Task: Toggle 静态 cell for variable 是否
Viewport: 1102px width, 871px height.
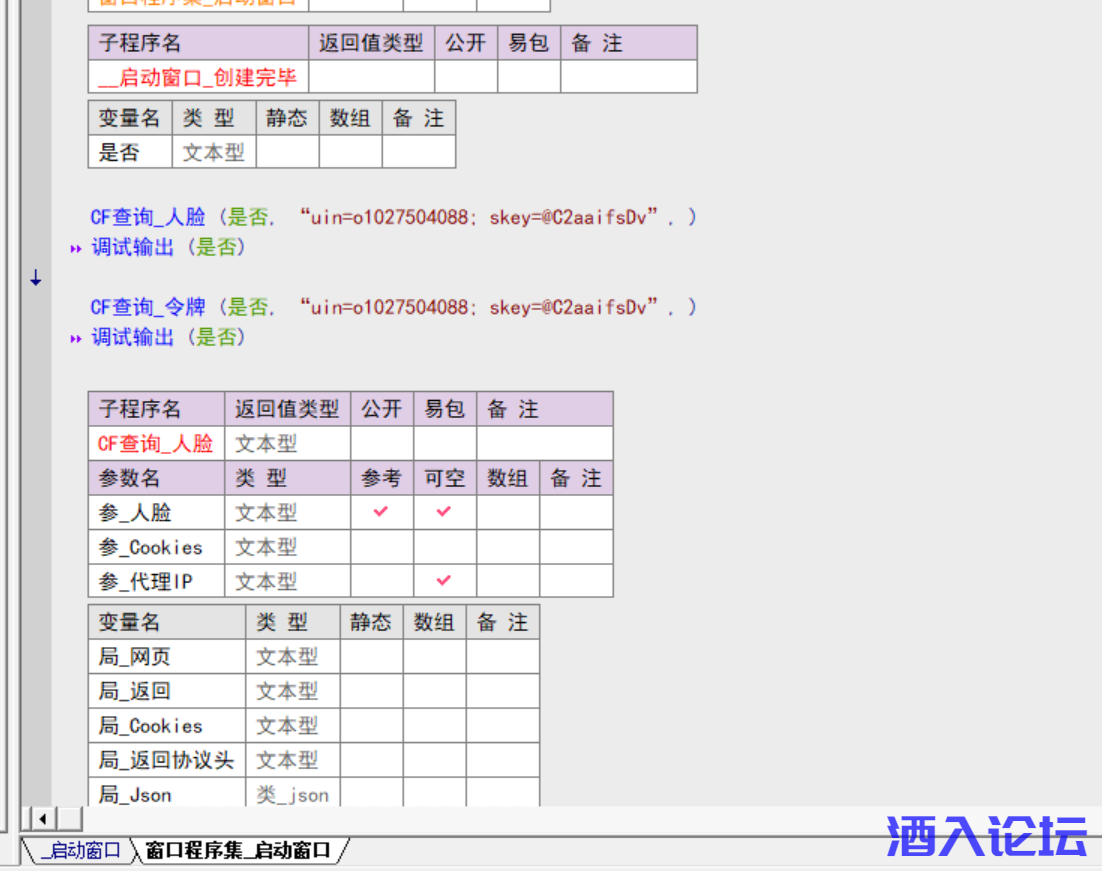Action: click(x=287, y=152)
